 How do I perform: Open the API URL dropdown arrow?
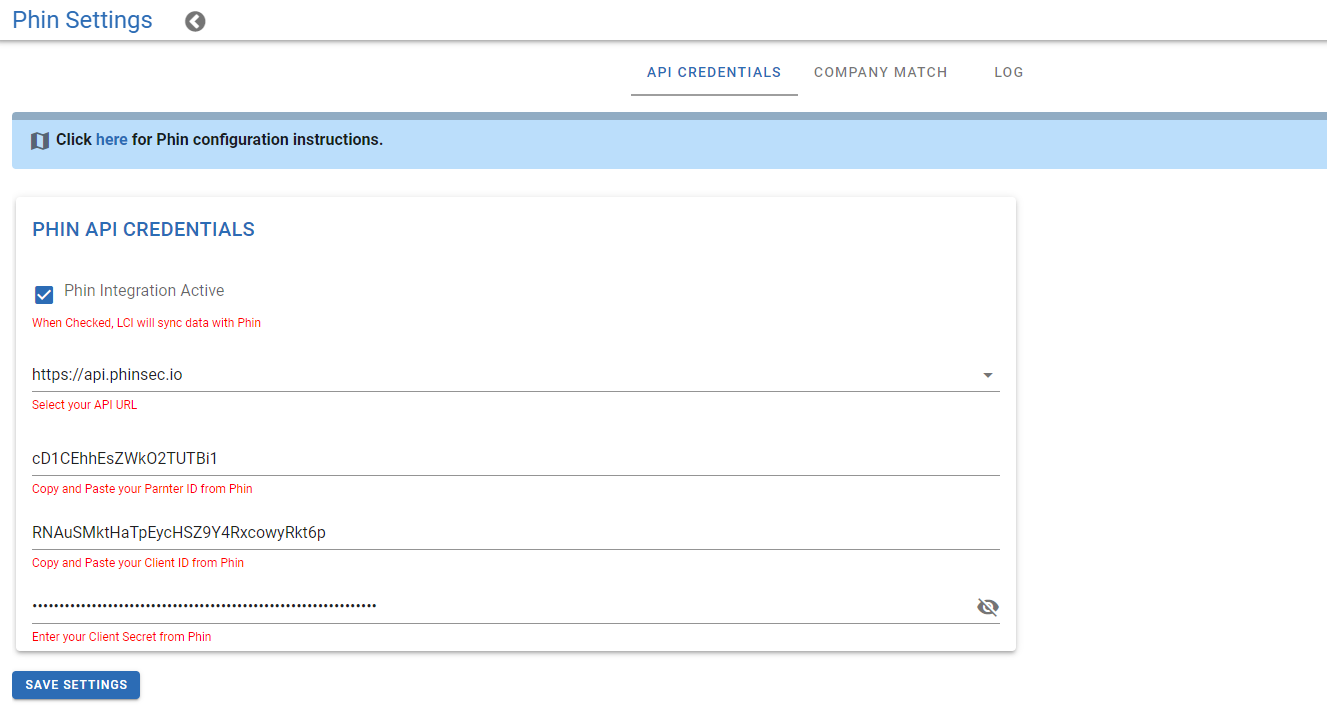pyautogui.click(x=988, y=375)
